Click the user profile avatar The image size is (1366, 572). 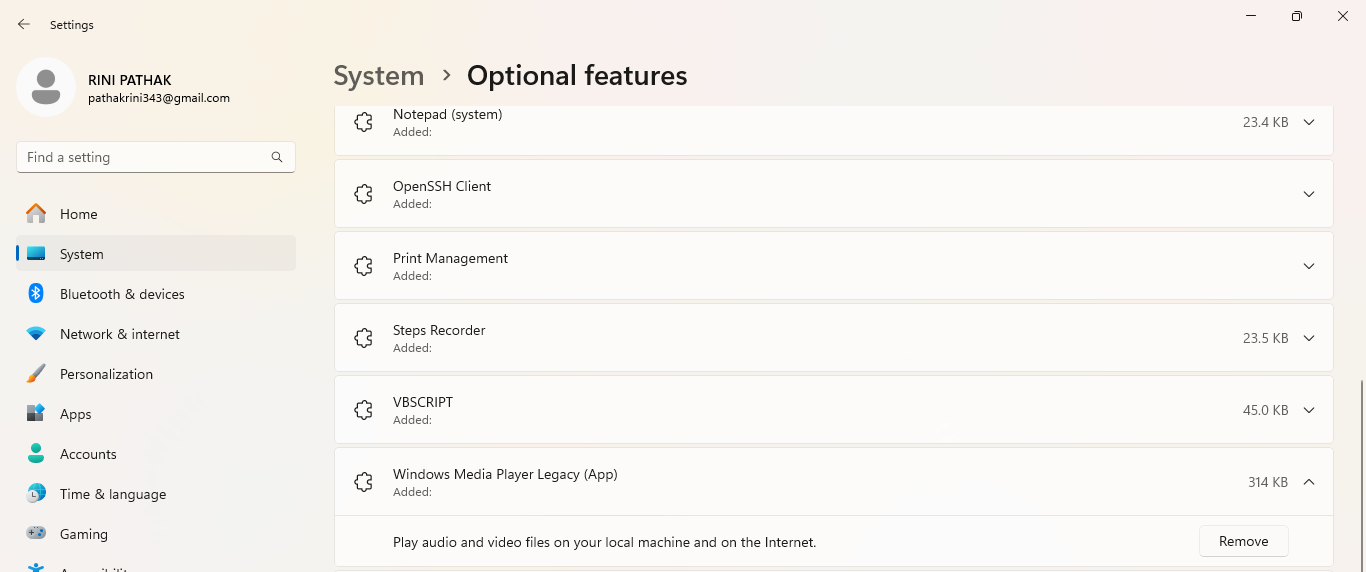click(46, 87)
